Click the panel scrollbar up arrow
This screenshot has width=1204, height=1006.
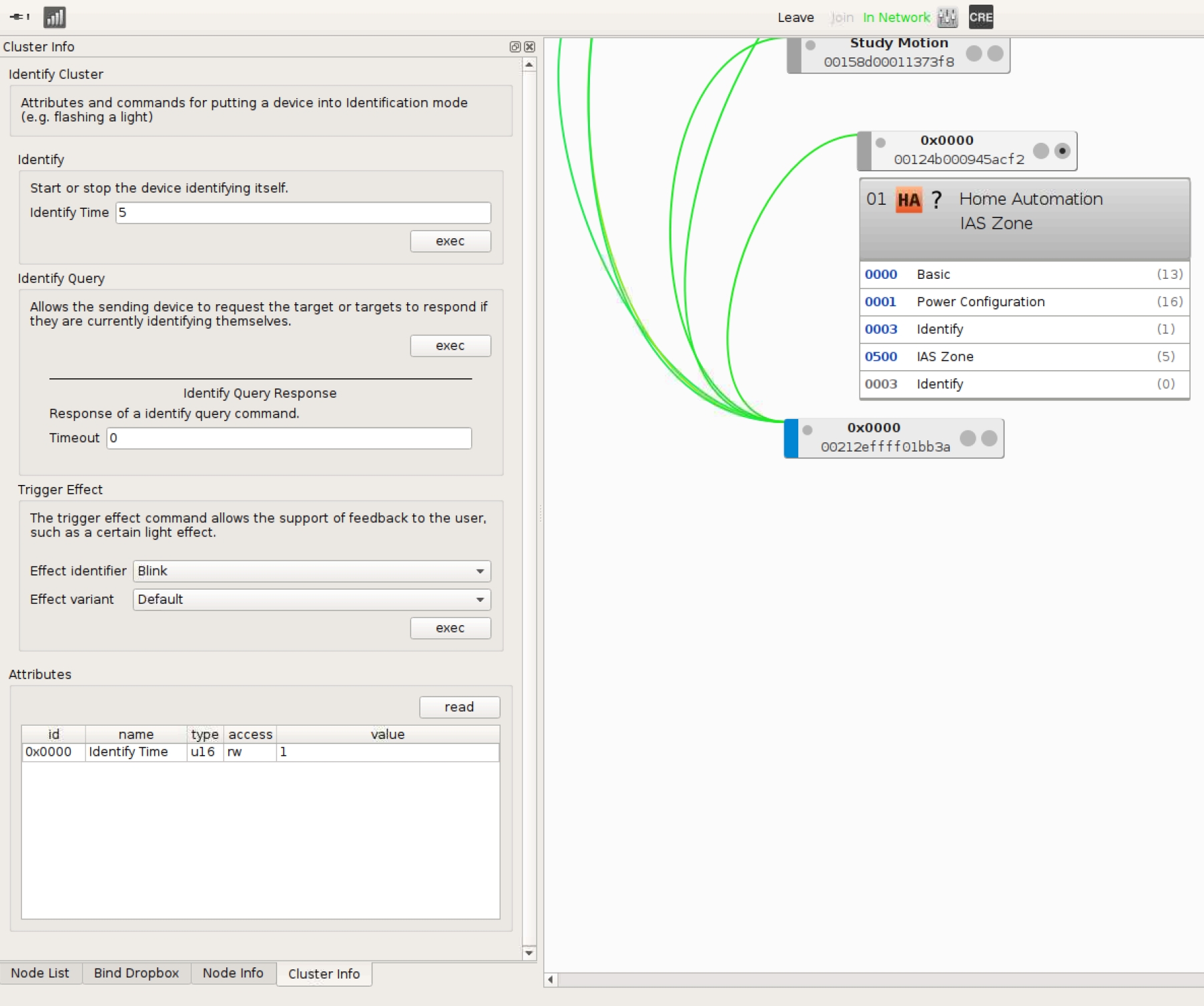pyautogui.click(x=529, y=65)
